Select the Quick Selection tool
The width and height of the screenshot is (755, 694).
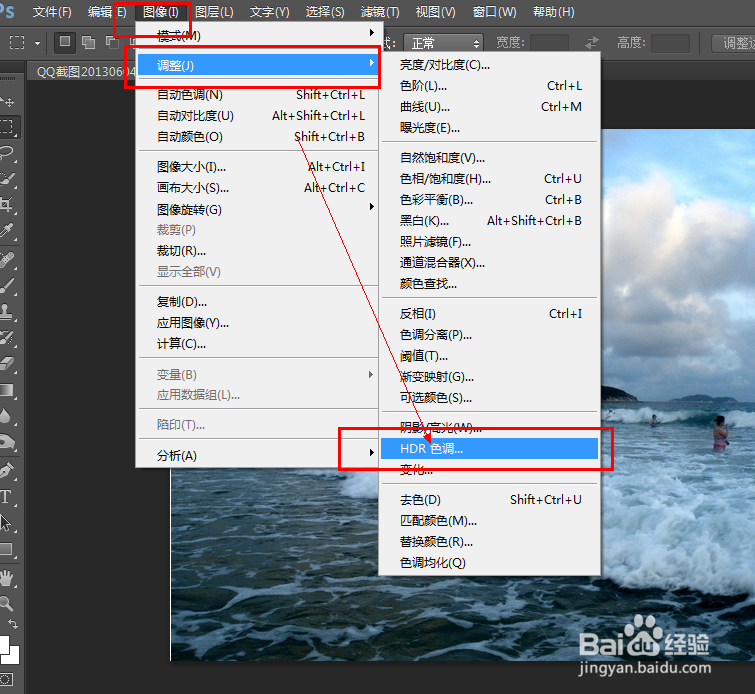(x=7, y=179)
